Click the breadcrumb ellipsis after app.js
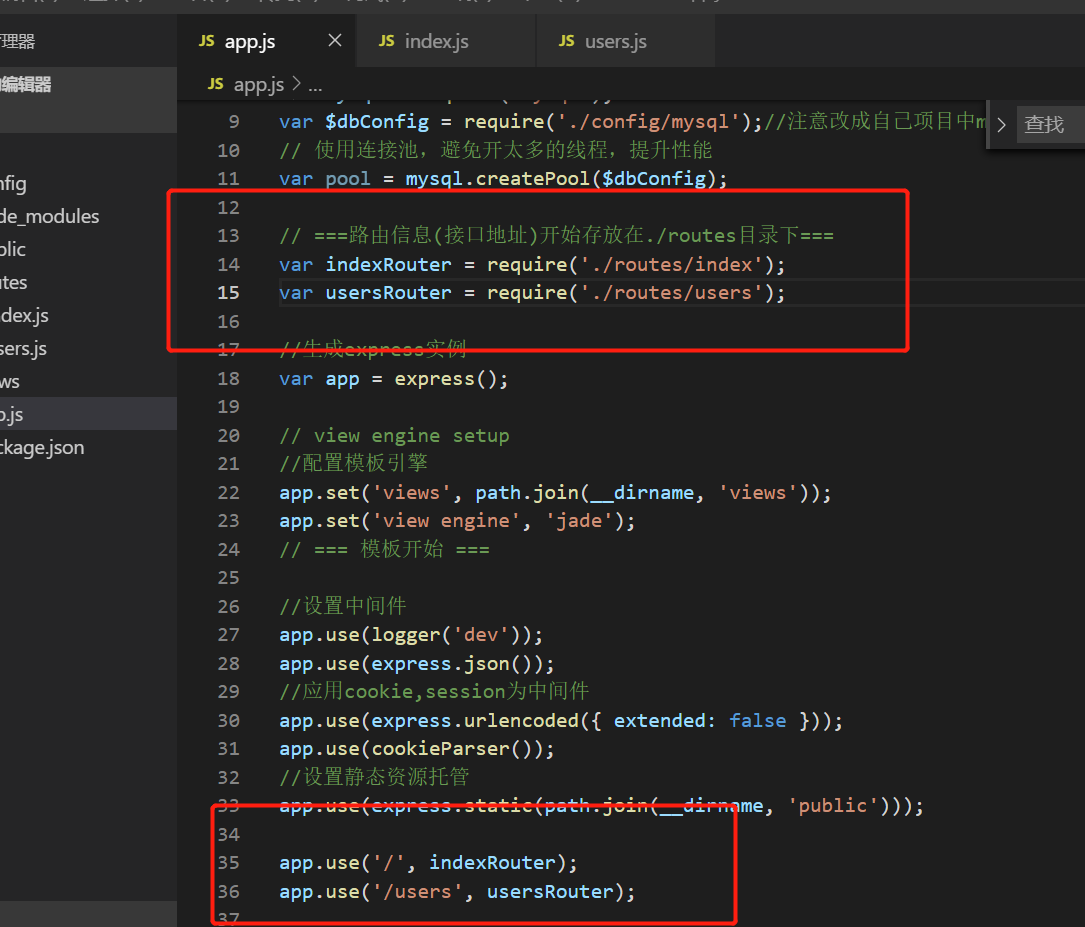The width and height of the screenshot is (1085, 927). 315,88
